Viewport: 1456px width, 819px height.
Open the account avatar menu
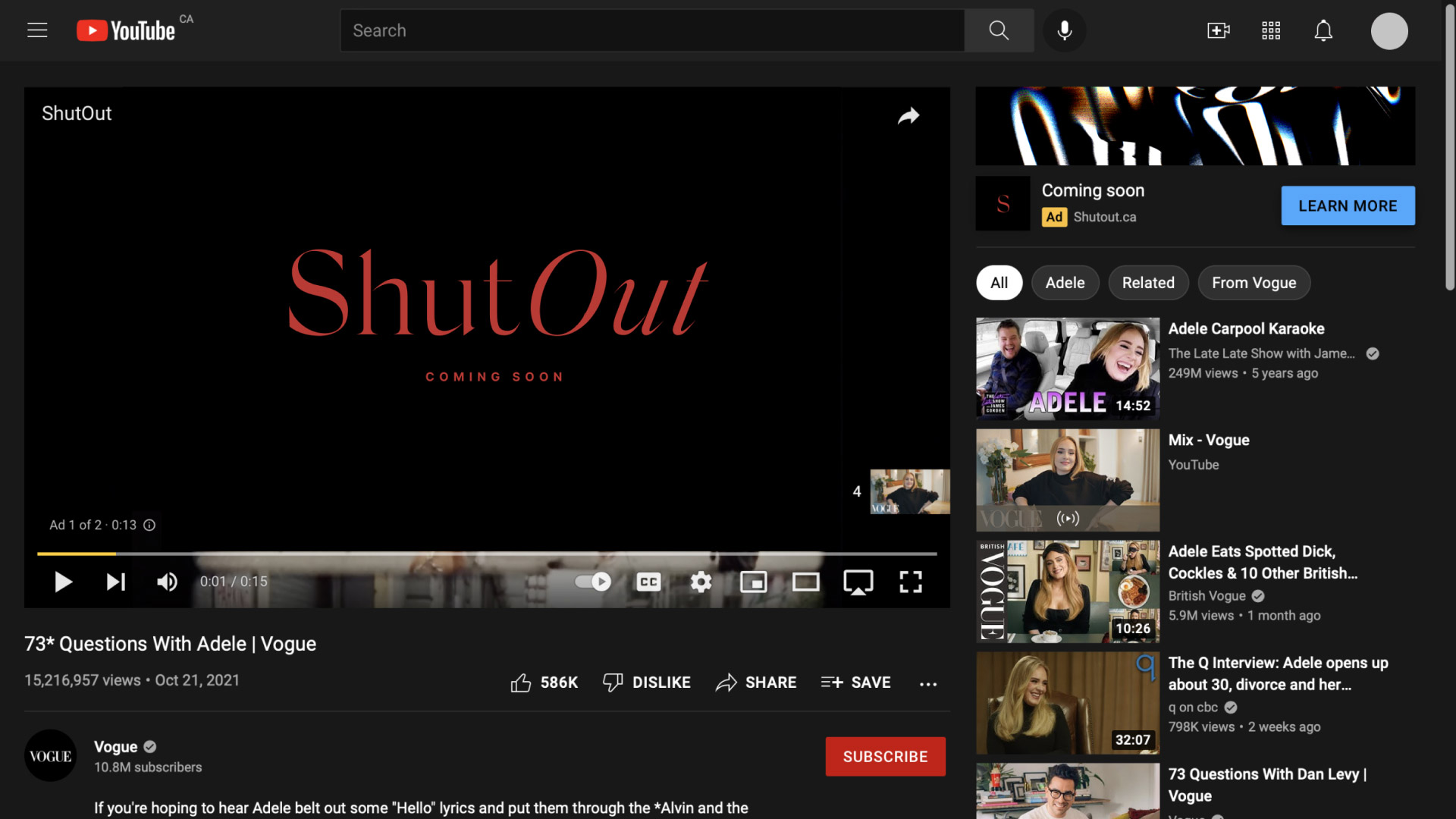[x=1389, y=31]
